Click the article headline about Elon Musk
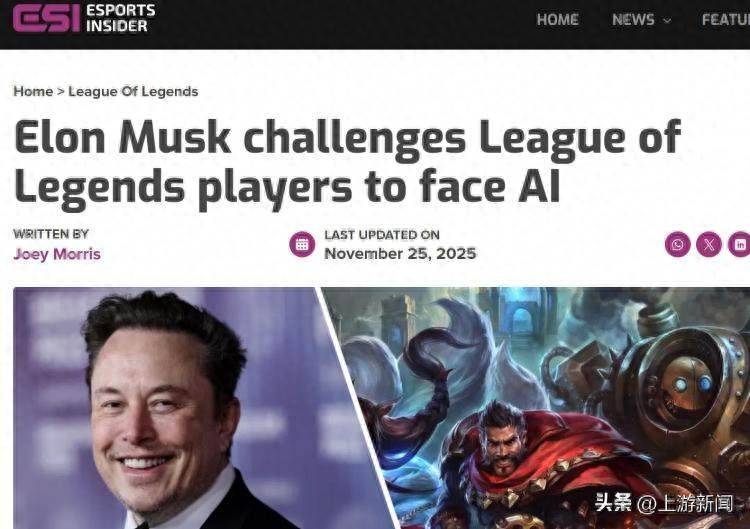This screenshot has width=750, height=529. coord(347,163)
